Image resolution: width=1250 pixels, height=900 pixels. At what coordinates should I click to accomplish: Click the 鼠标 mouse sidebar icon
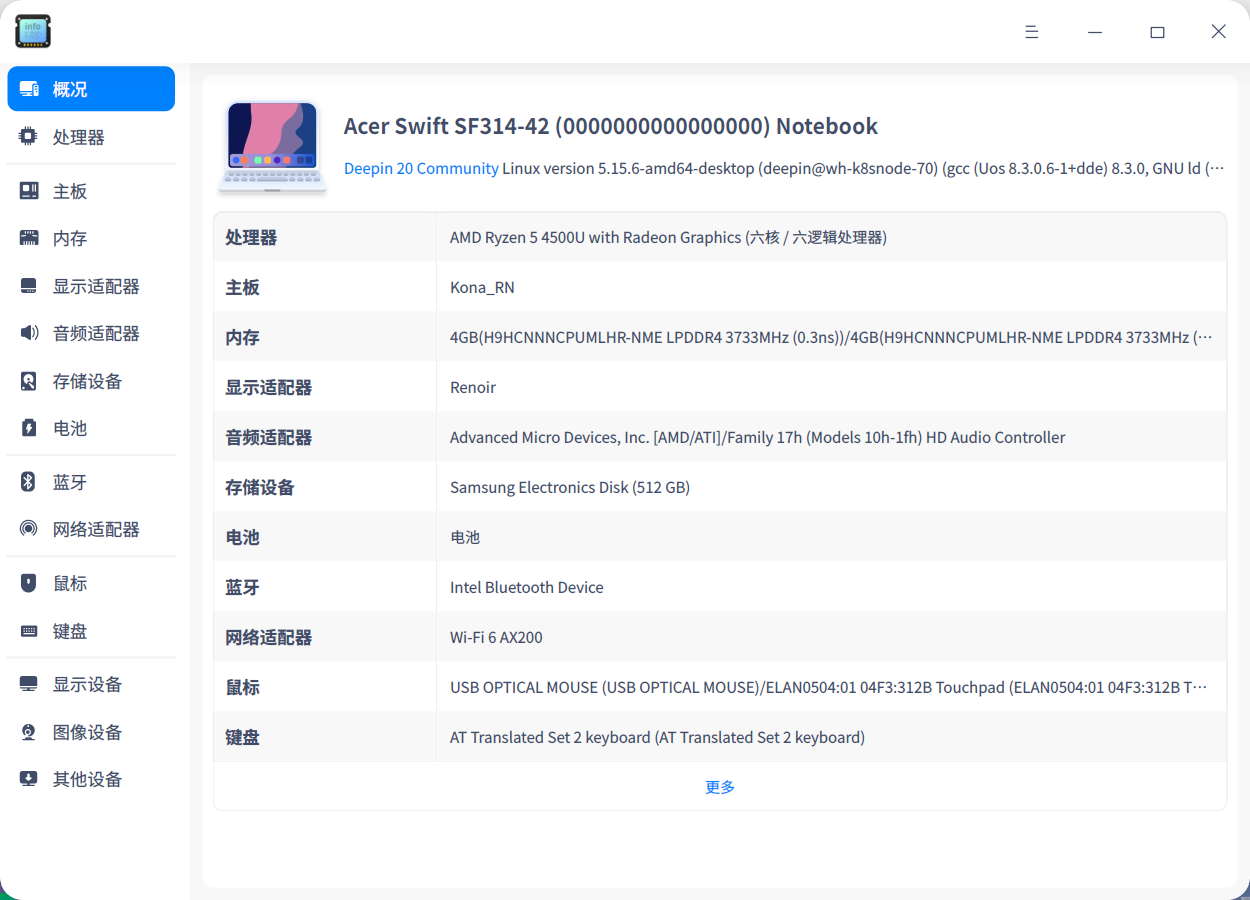click(x=30, y=582)
